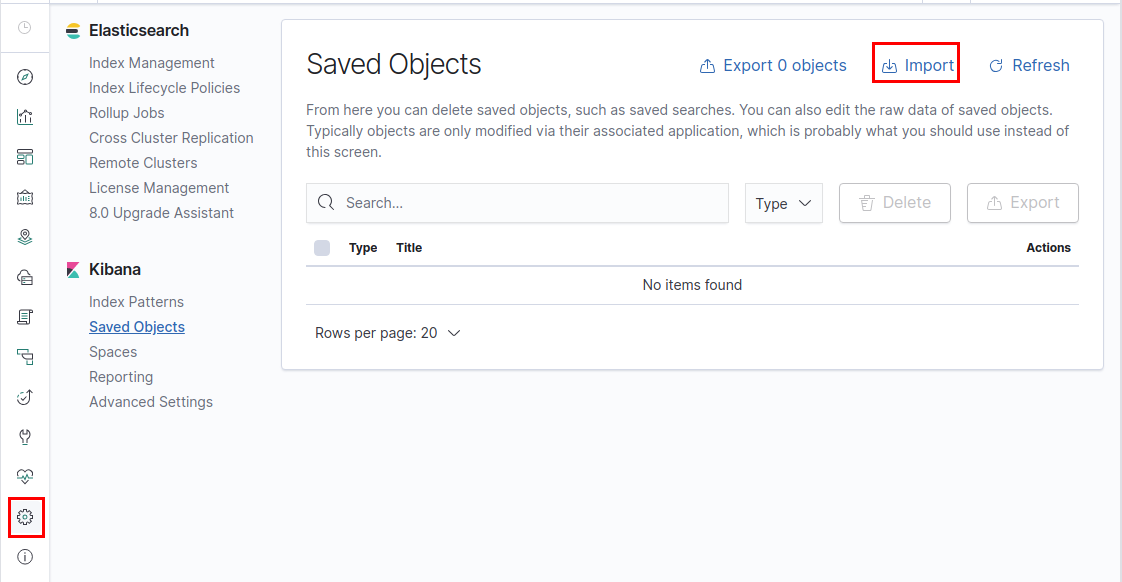Open Machine Learning icon in sidebar
Image resolution: width=1122 pixels, height=582 pixels.
[x=24, y=277]
